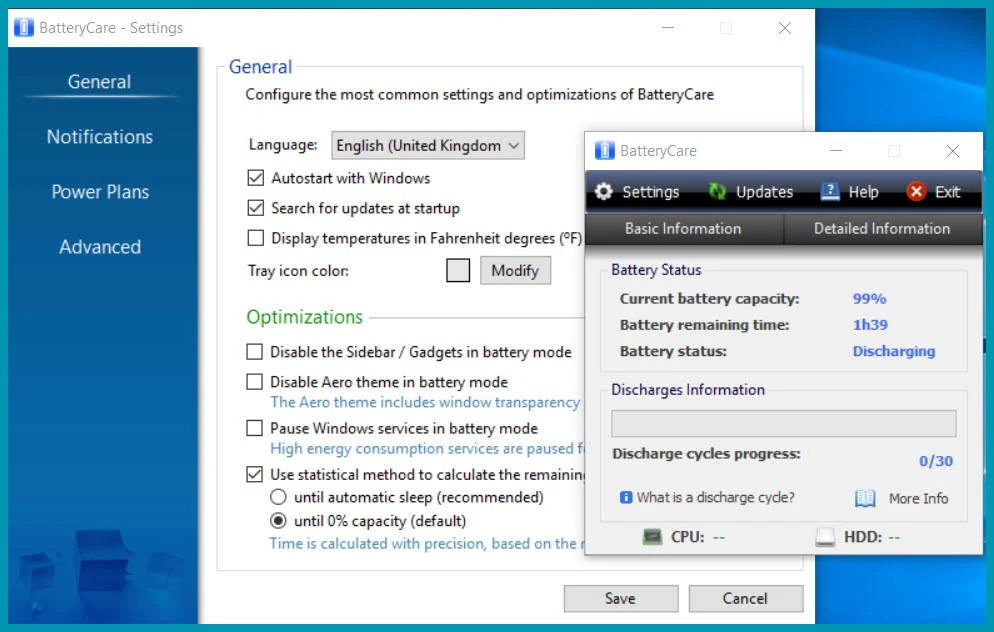Switch to Power Plans section
Viewport: 994px width, 632px height.
pyautogui.click(x=100, y=192)
